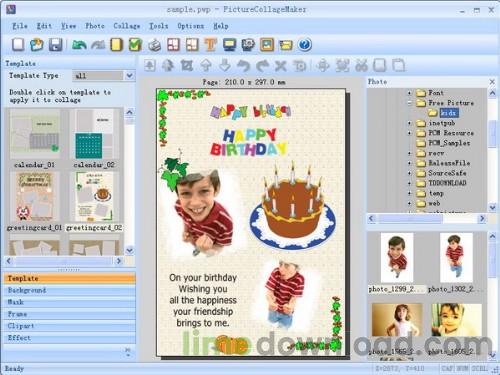The width and height of the screenshot is (500, 375).
Task: Set as wallpaper using monitor icon
Action: [229, 45]
